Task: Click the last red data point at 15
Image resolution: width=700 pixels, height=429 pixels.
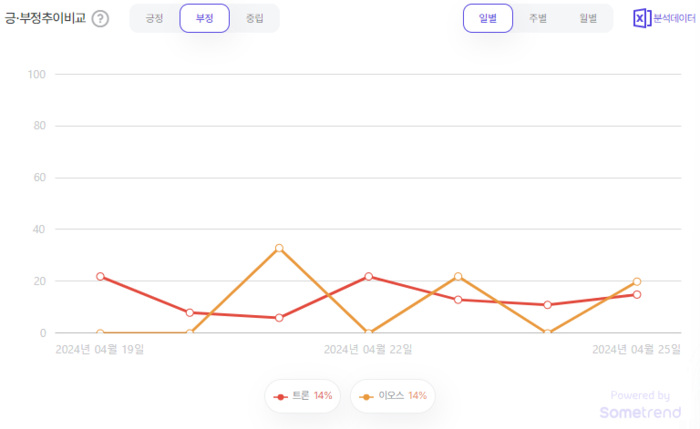Action: [636, 295]
